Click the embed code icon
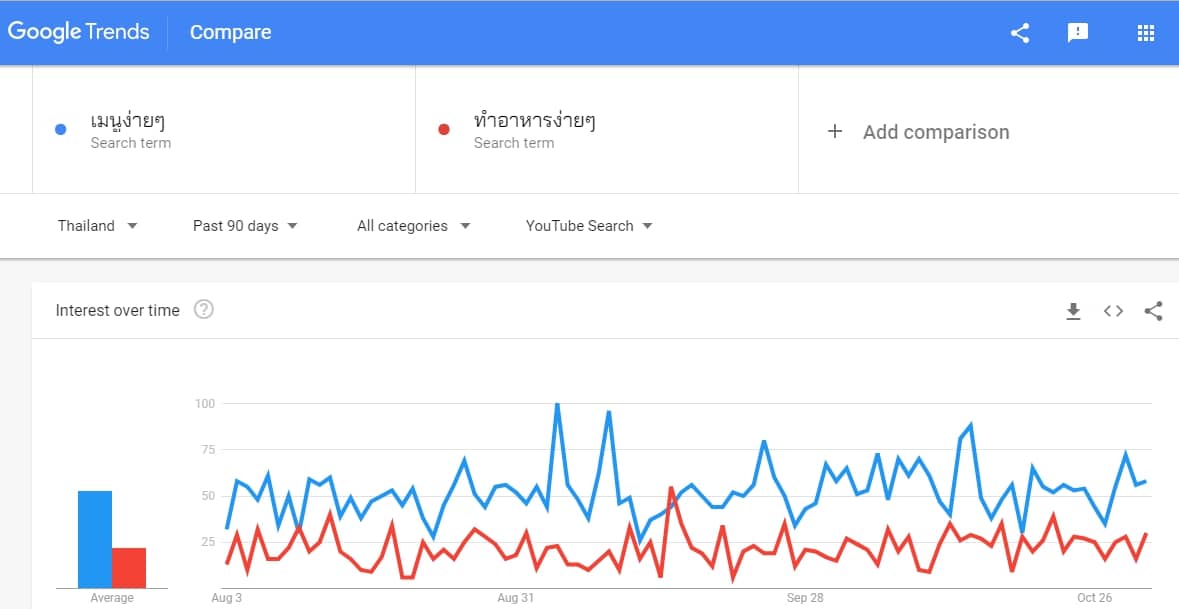 coord(1113,311)
